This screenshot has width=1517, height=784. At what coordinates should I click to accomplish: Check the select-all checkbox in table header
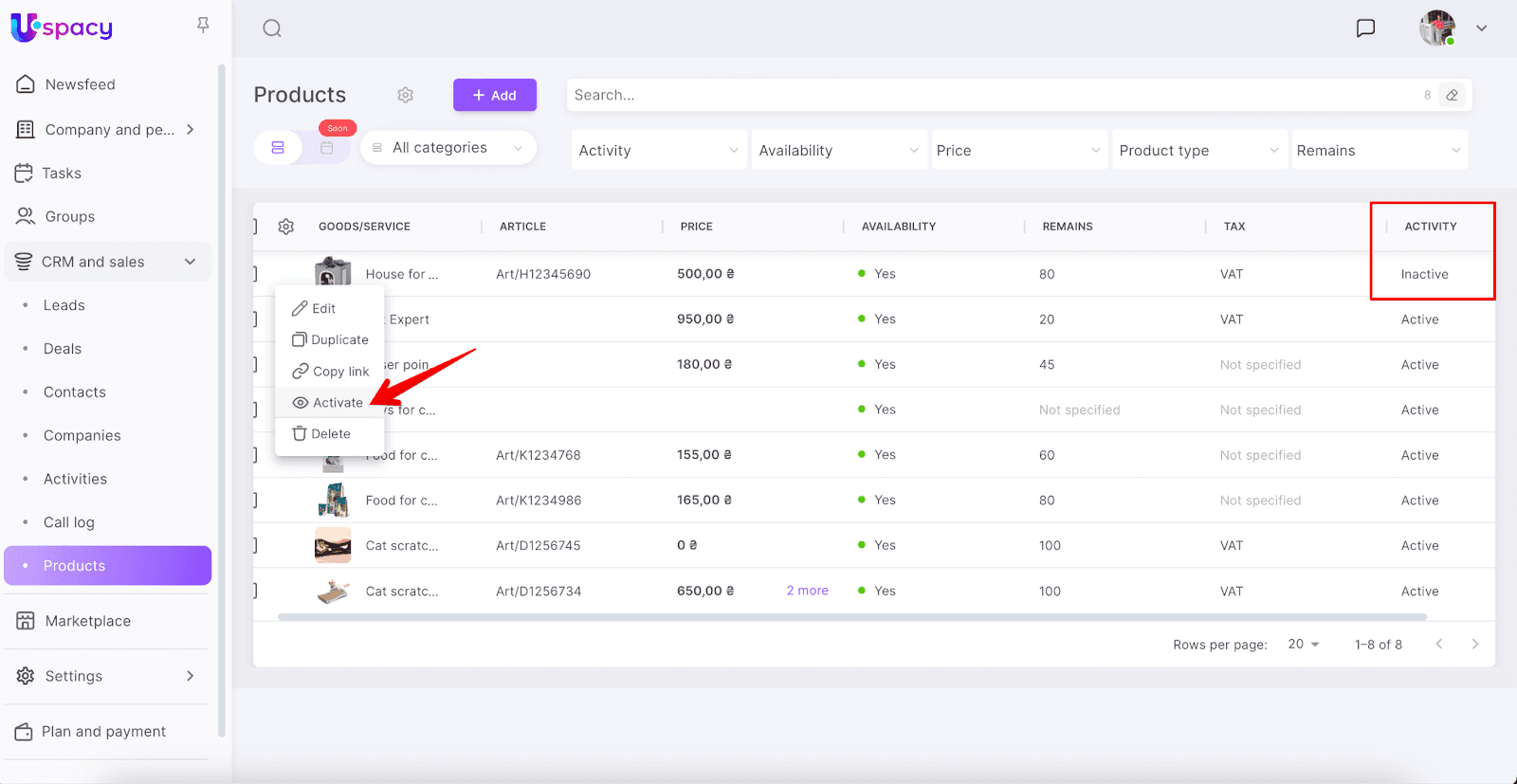pos(256,227)
